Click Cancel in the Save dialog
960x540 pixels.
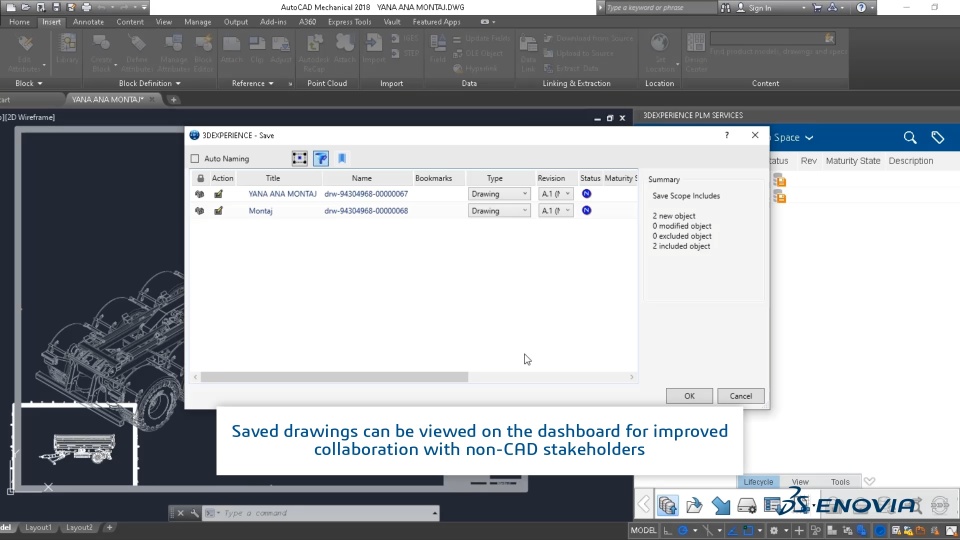pos(740,396)
